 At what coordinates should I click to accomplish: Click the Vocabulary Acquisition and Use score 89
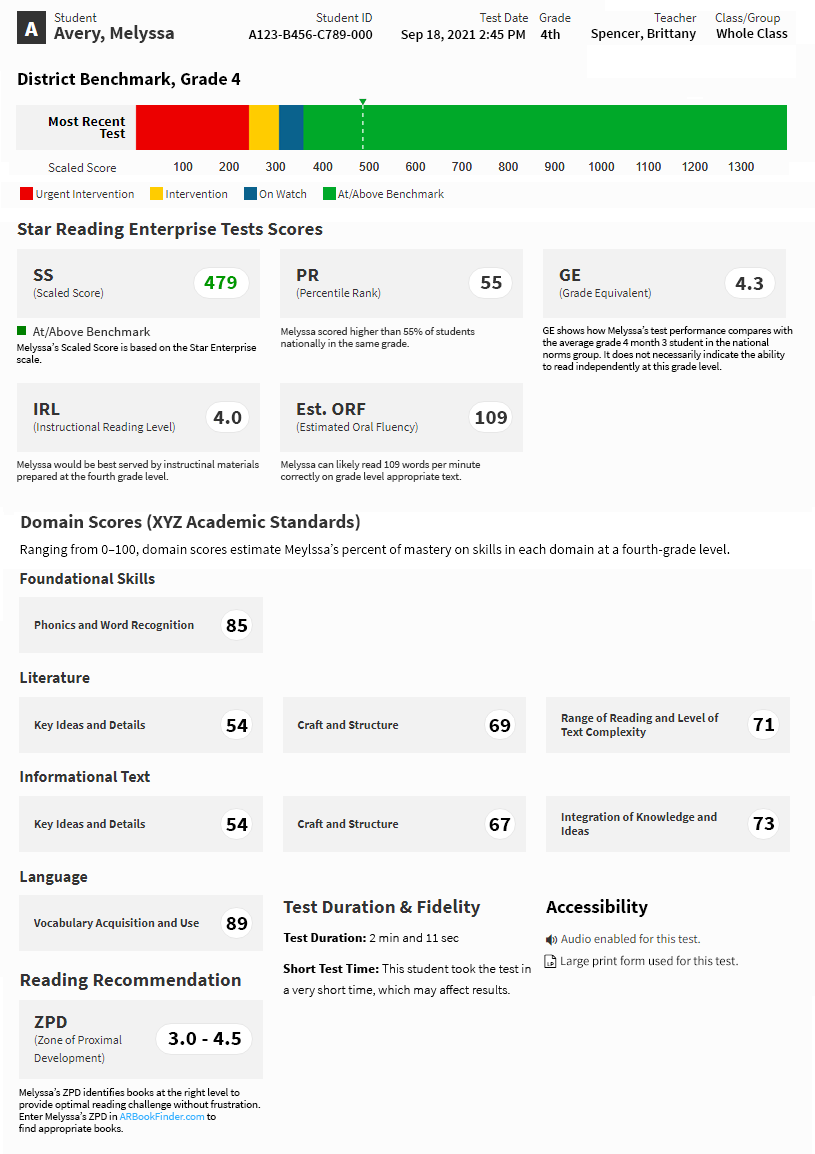click(x=237, y=923)
